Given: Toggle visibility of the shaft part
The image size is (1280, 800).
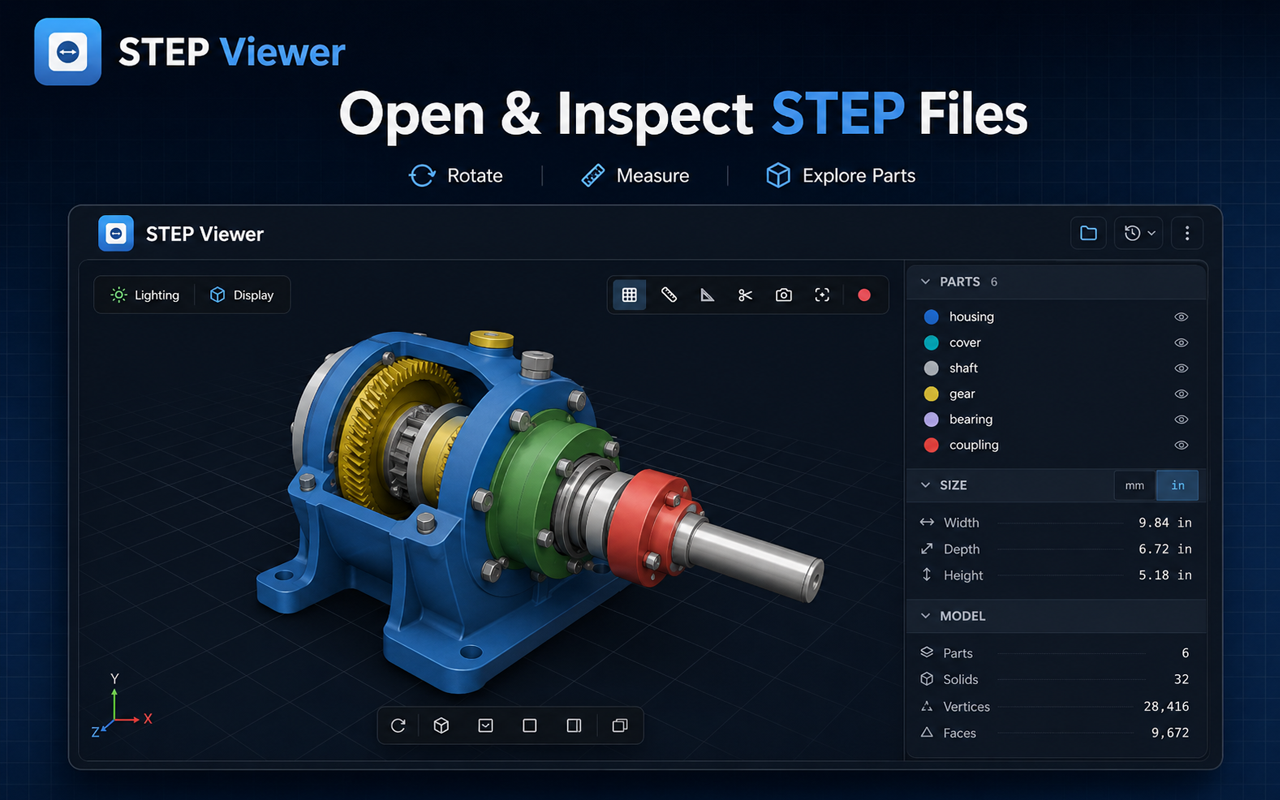Looking at the screenshot, I should click(x=1181, y=368).
